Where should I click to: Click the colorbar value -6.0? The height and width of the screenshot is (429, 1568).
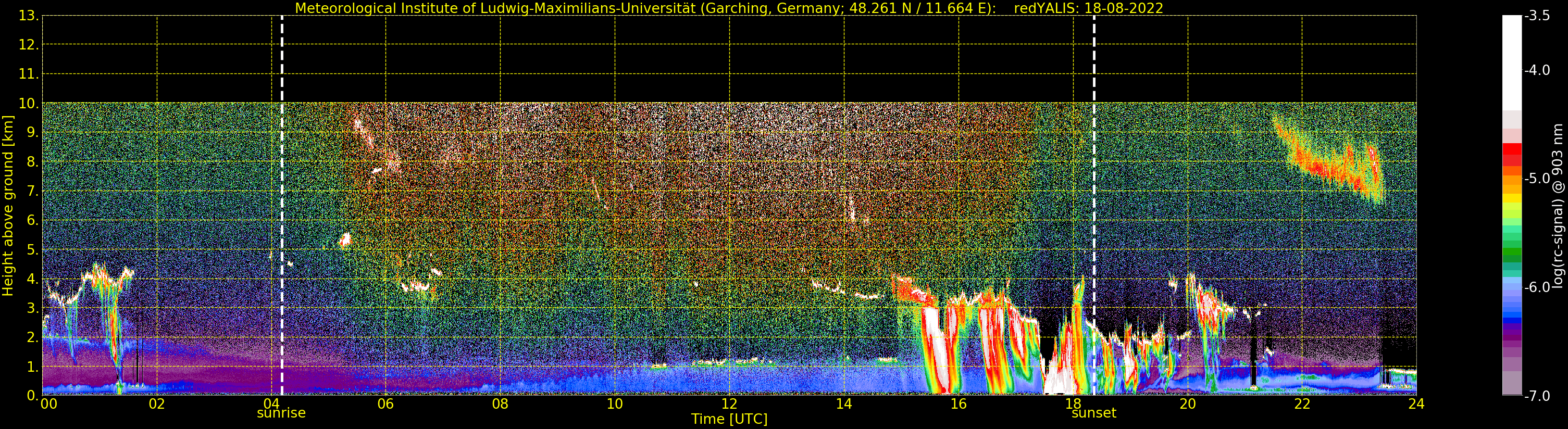(x=1537, y=287)
